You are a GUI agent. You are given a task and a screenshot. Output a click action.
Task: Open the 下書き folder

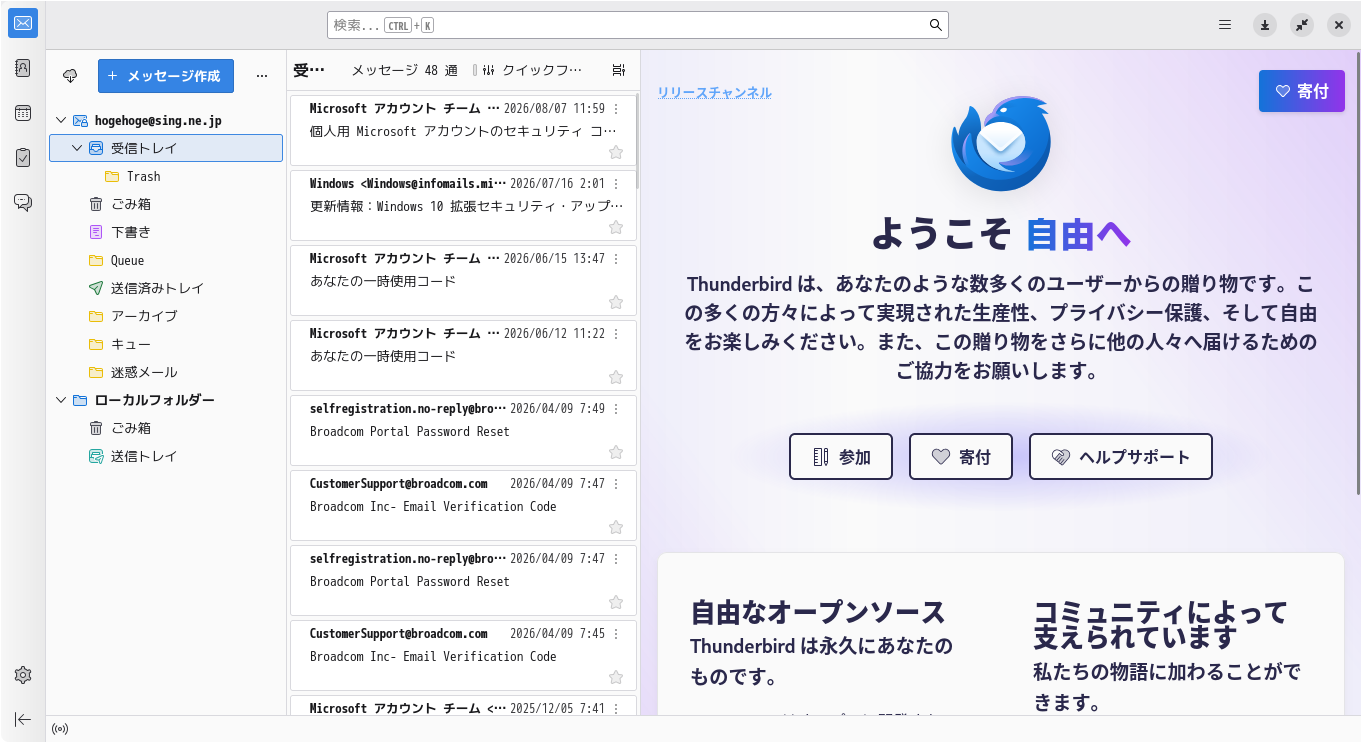[x=166, y=232]
